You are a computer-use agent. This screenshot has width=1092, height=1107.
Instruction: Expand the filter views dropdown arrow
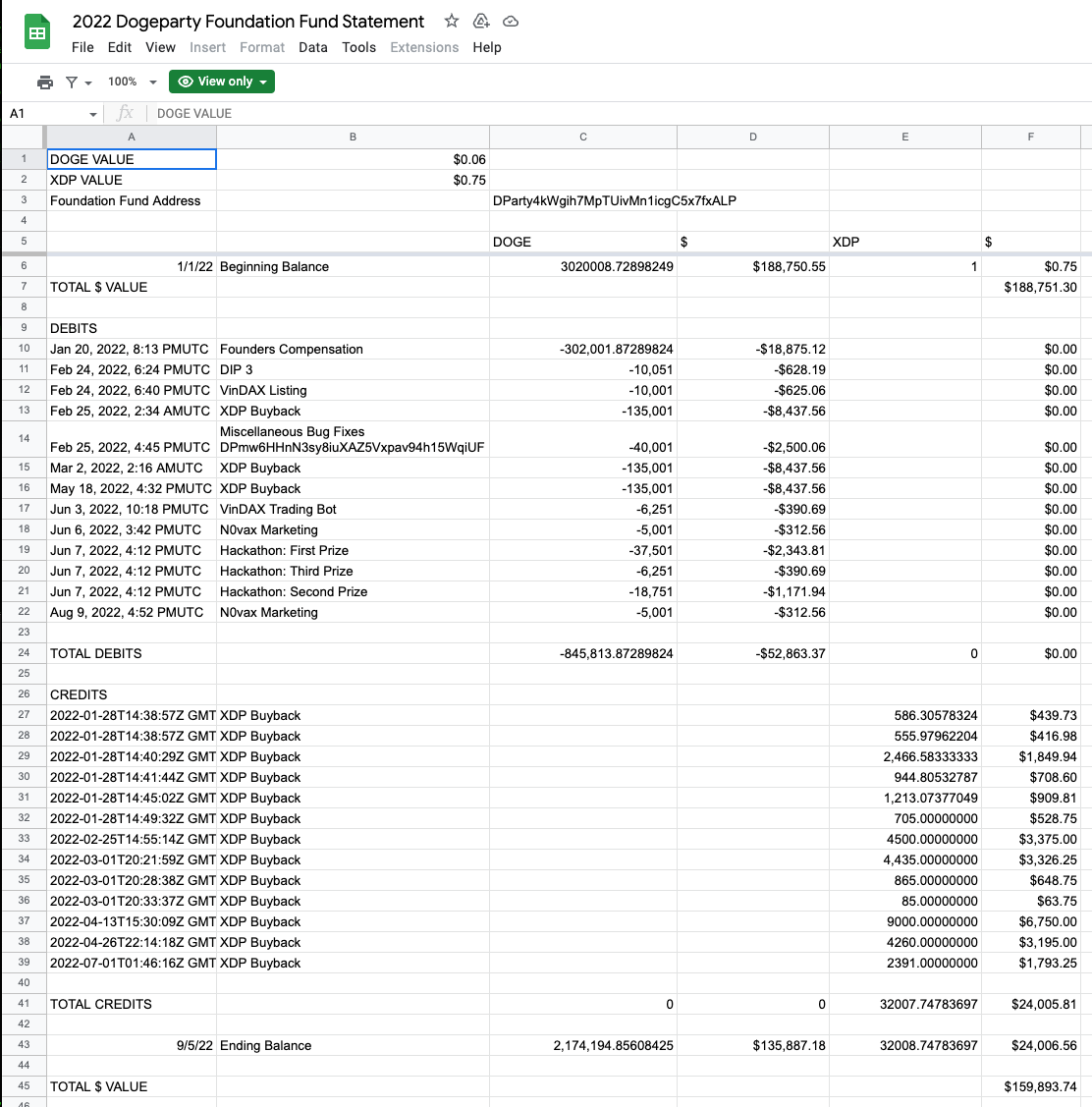coord(88,83)
